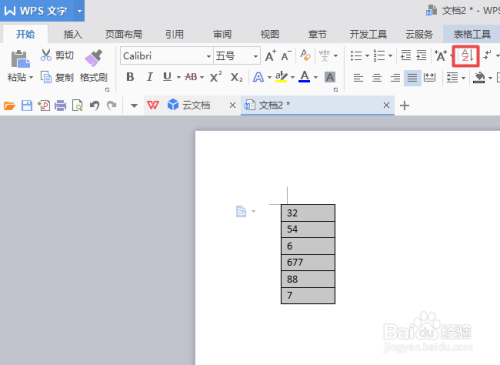Screen dimensions: 500x365
Task: Switch to the 开始 (Home) tab
Action: coord(26,34)
